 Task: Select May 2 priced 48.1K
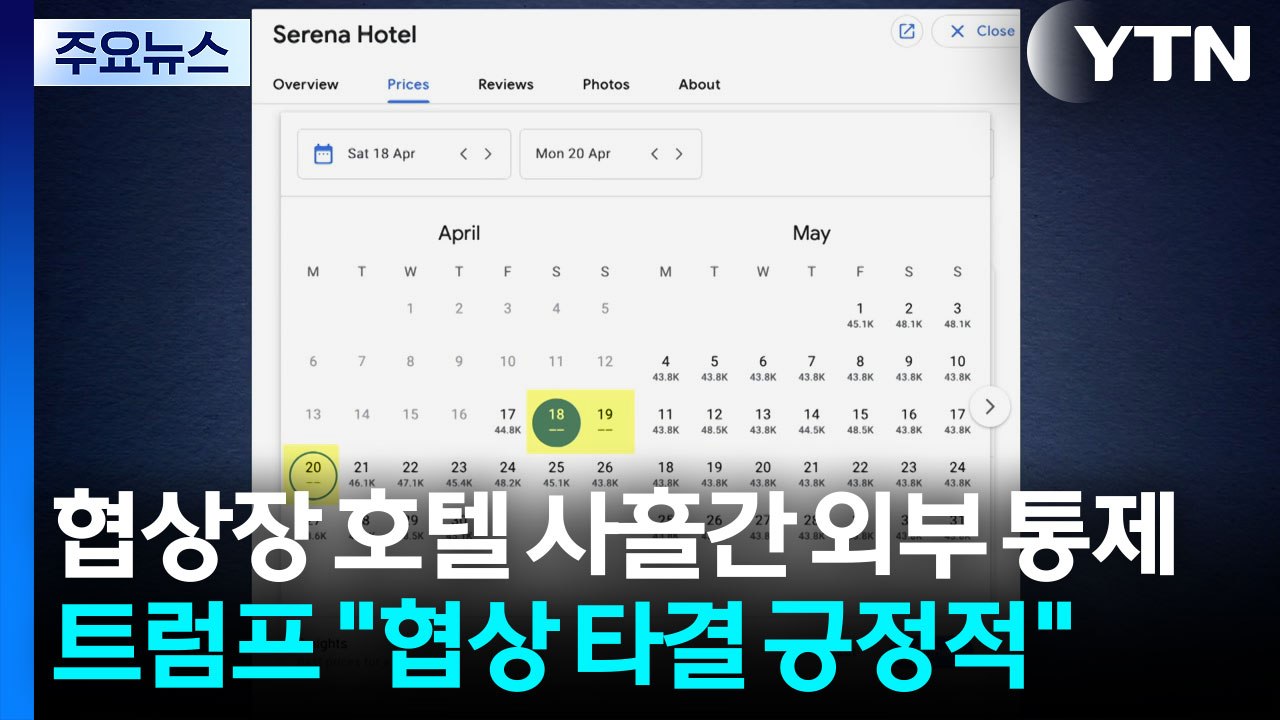coord(909,315)
